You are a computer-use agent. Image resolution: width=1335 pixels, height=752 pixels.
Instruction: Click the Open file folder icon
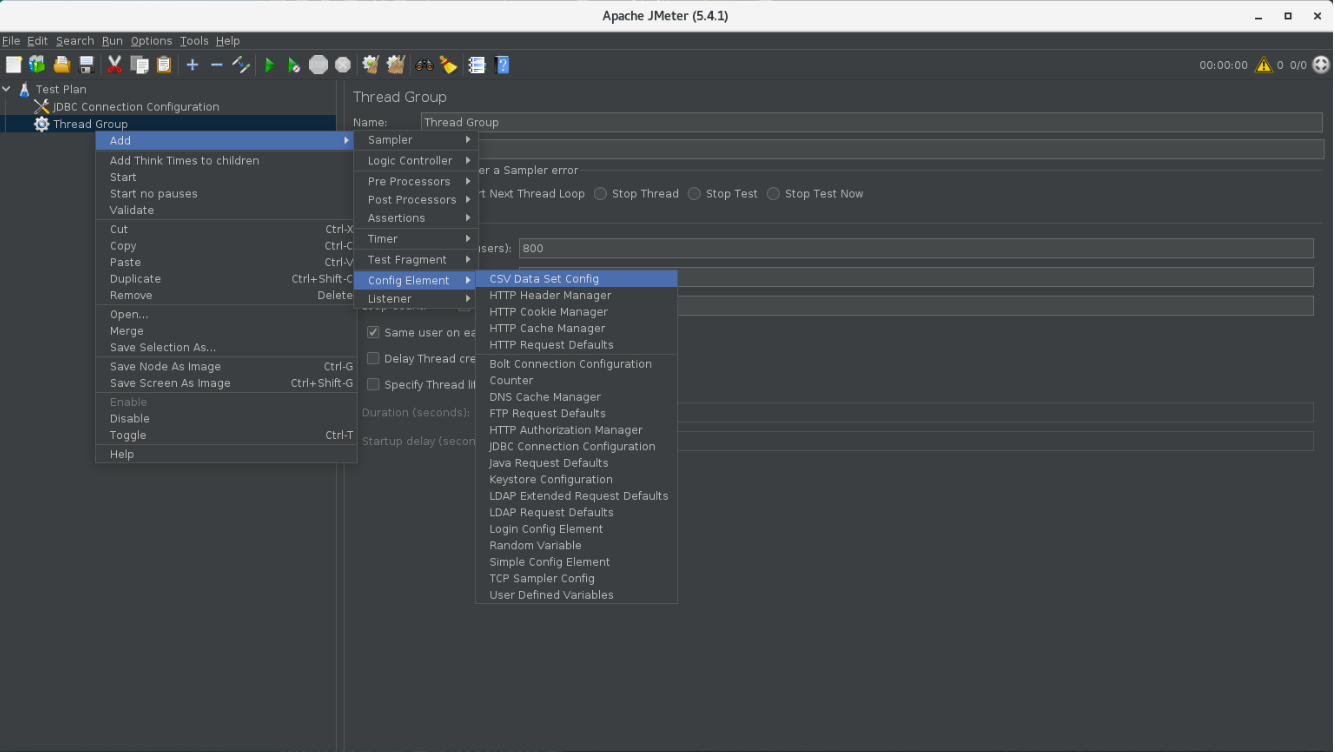[62, 65]
